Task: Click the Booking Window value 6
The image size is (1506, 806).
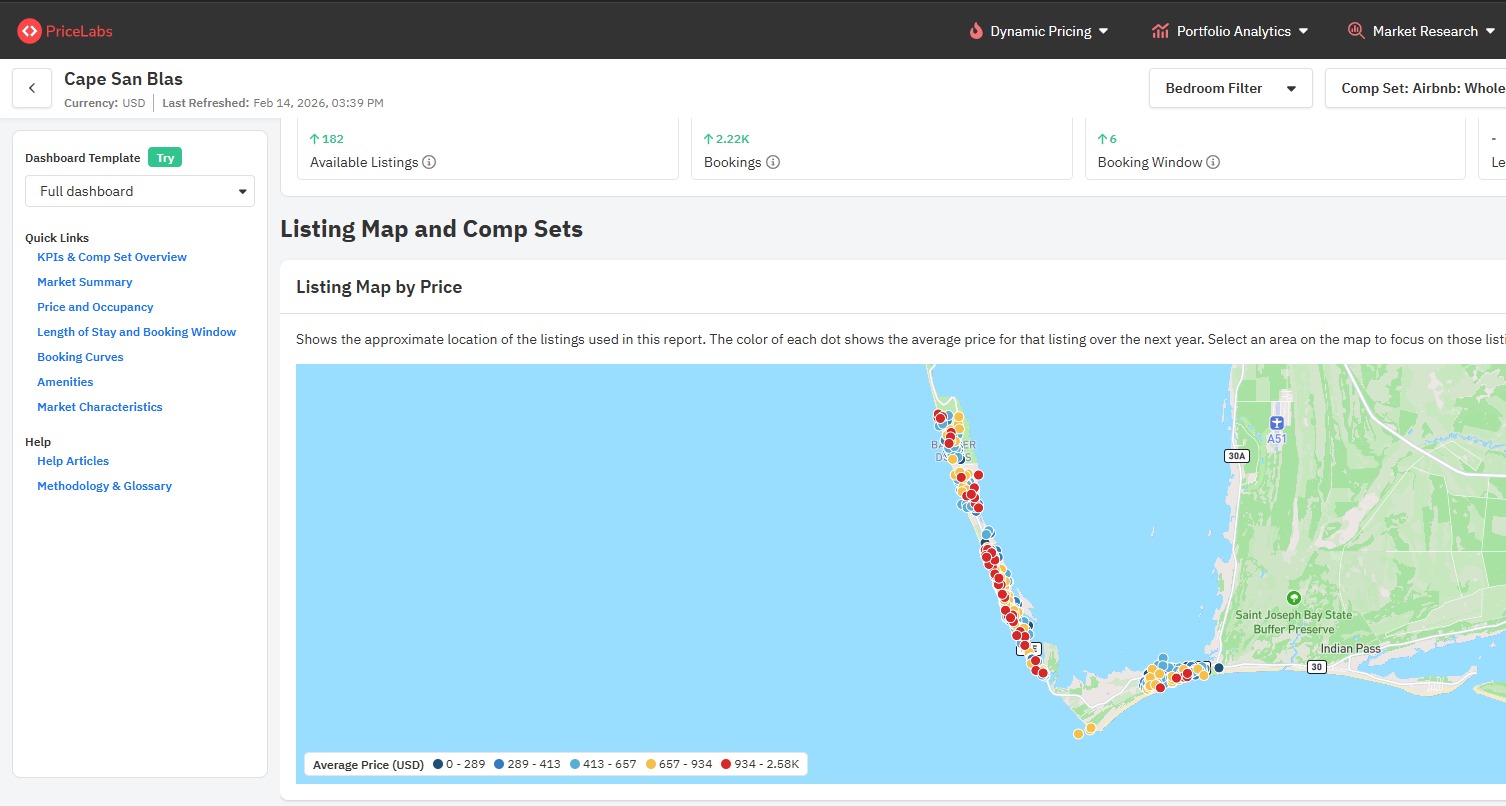Action: point(1107,139)
